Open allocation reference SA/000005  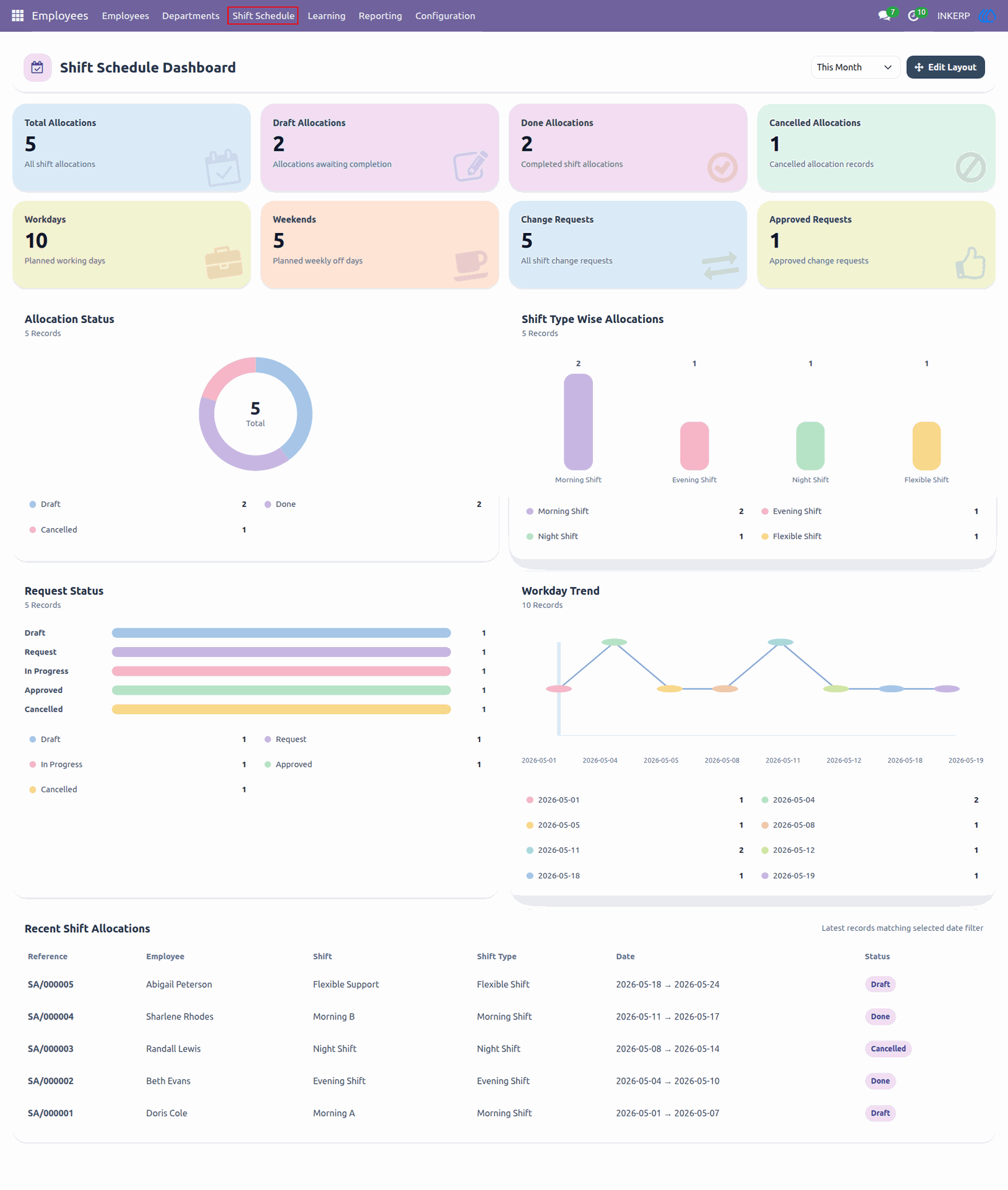click(51, 984)
